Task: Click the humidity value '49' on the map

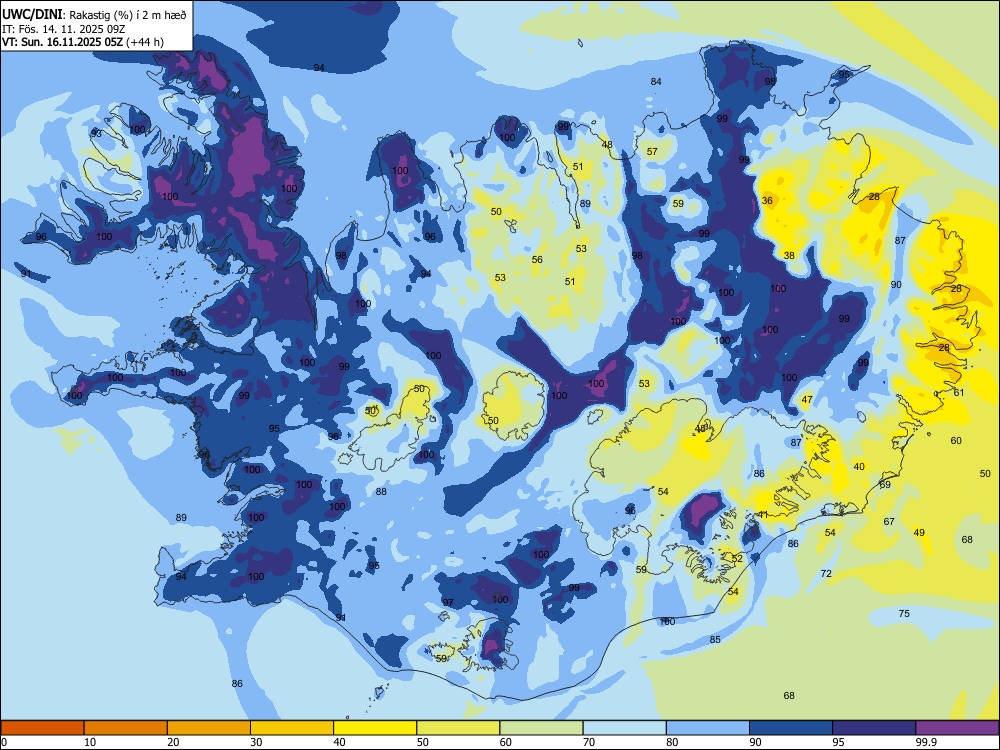Action: pos(919,533)
